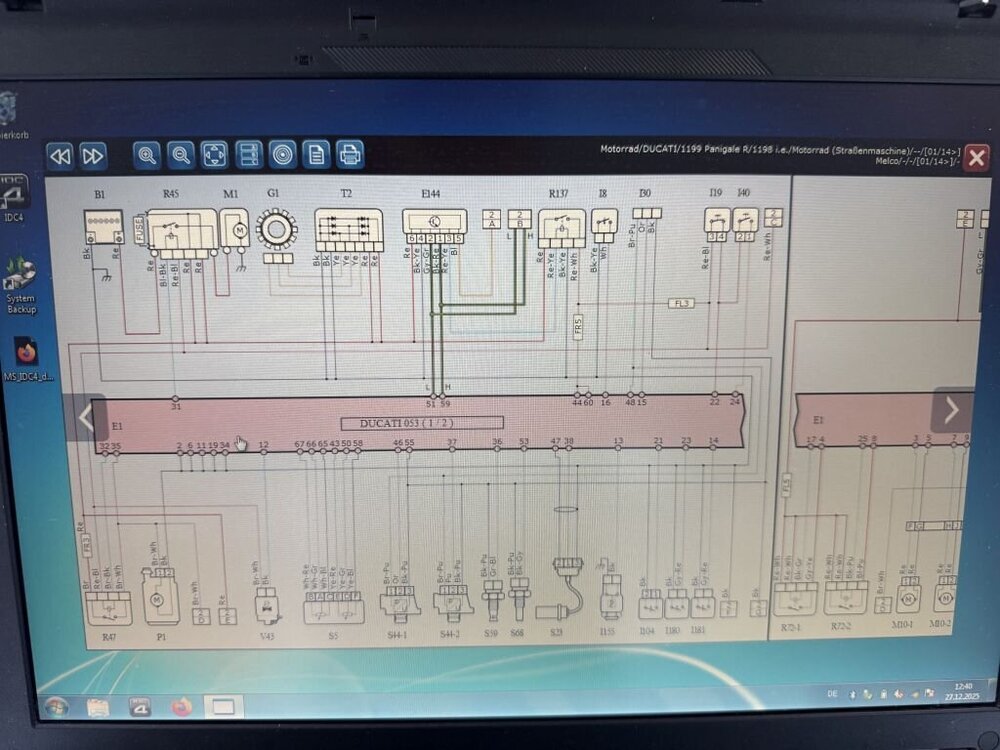Click the taskbar clock showing 12:40
This screenshot has height=750, width=1000.
click(x=962, y=691)
